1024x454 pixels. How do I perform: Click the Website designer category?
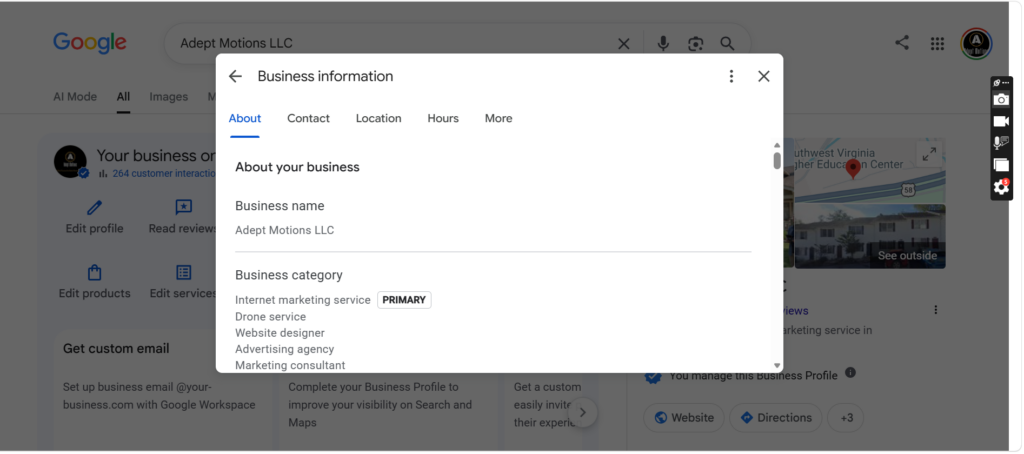(x=280, y=333)
